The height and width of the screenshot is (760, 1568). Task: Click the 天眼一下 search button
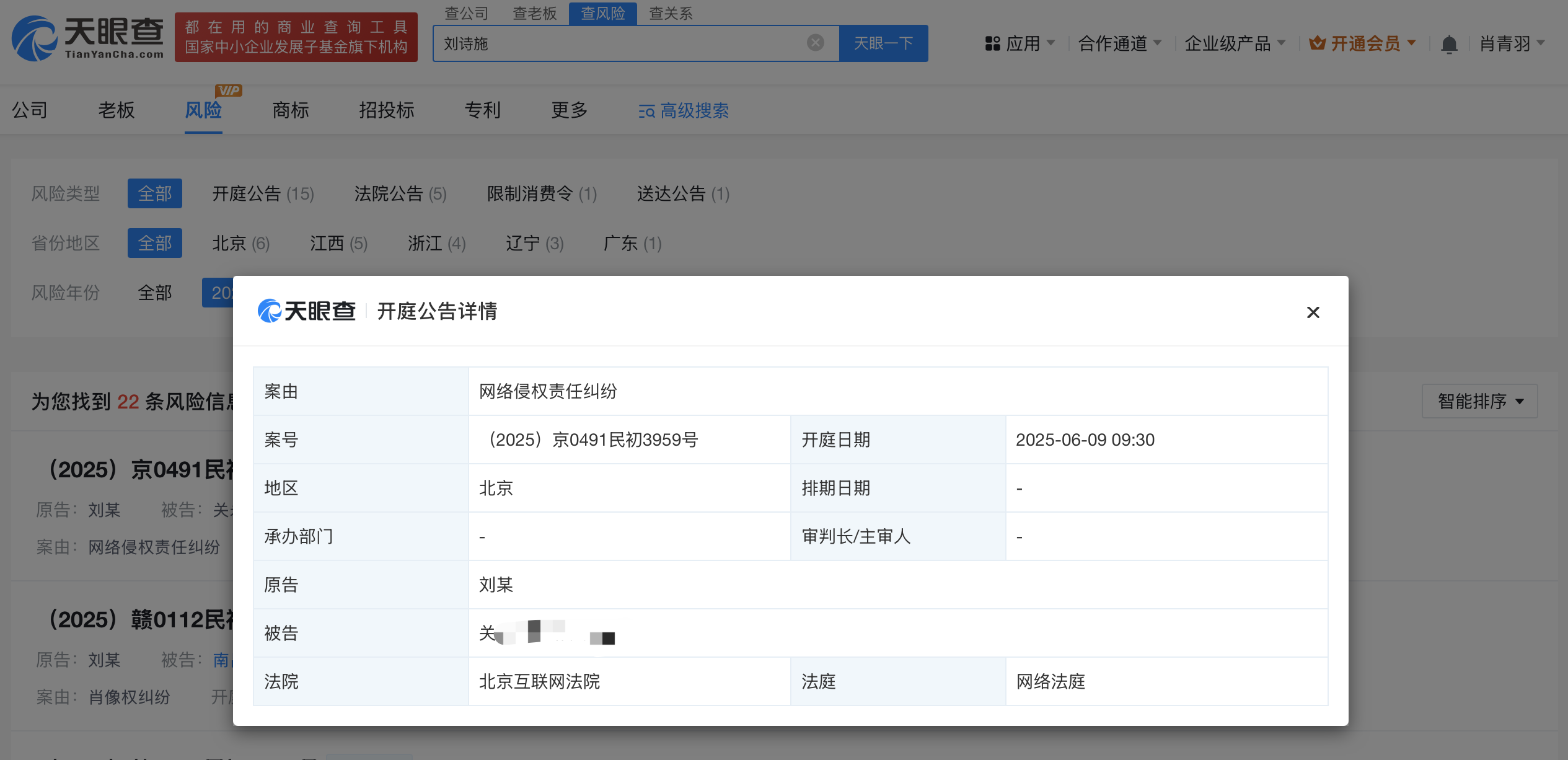(883, 43)
